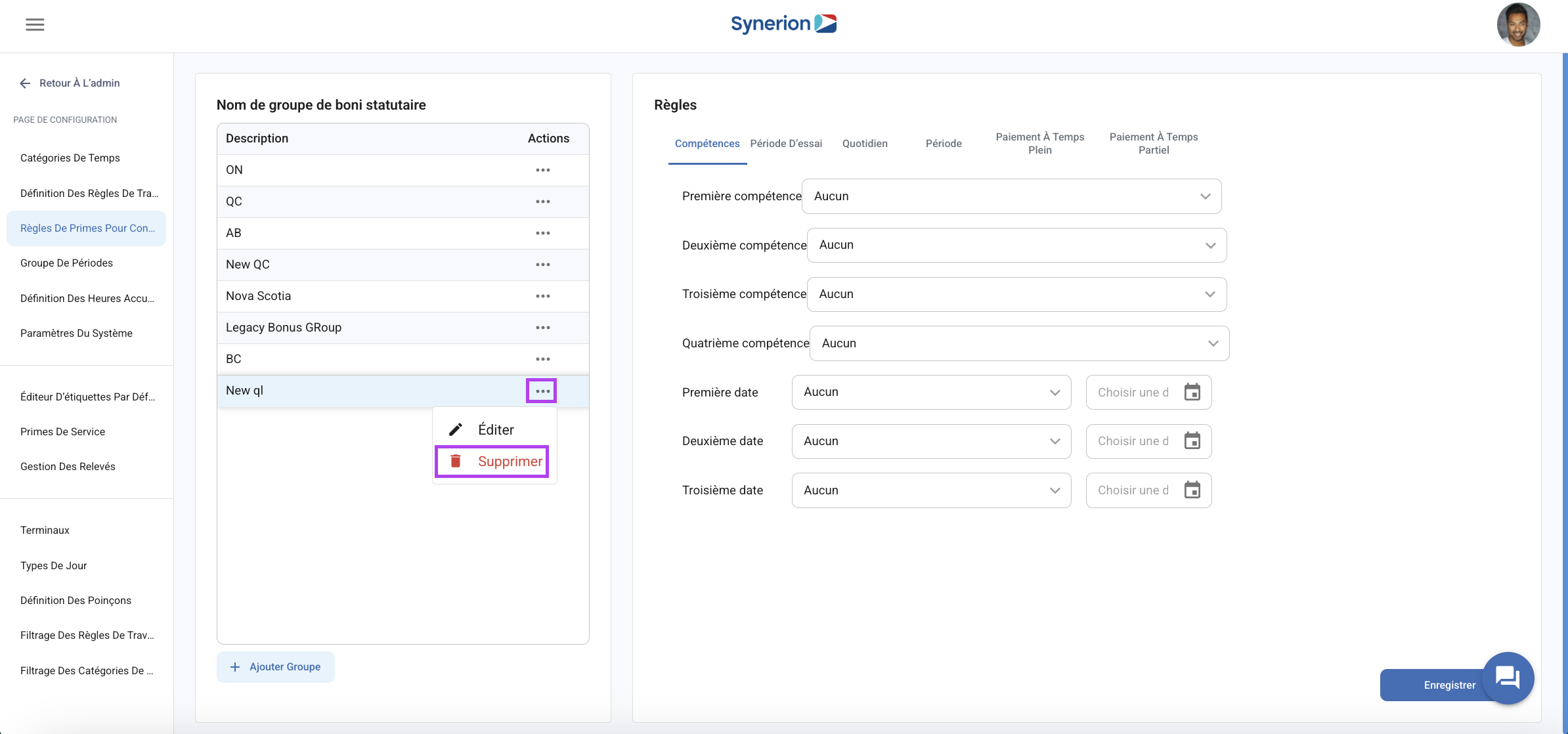Open the hamburger navigation menu
Image resolution: width=1568 pixels, height=734 pixels.
pyautogui.click(x=35, y=25)
